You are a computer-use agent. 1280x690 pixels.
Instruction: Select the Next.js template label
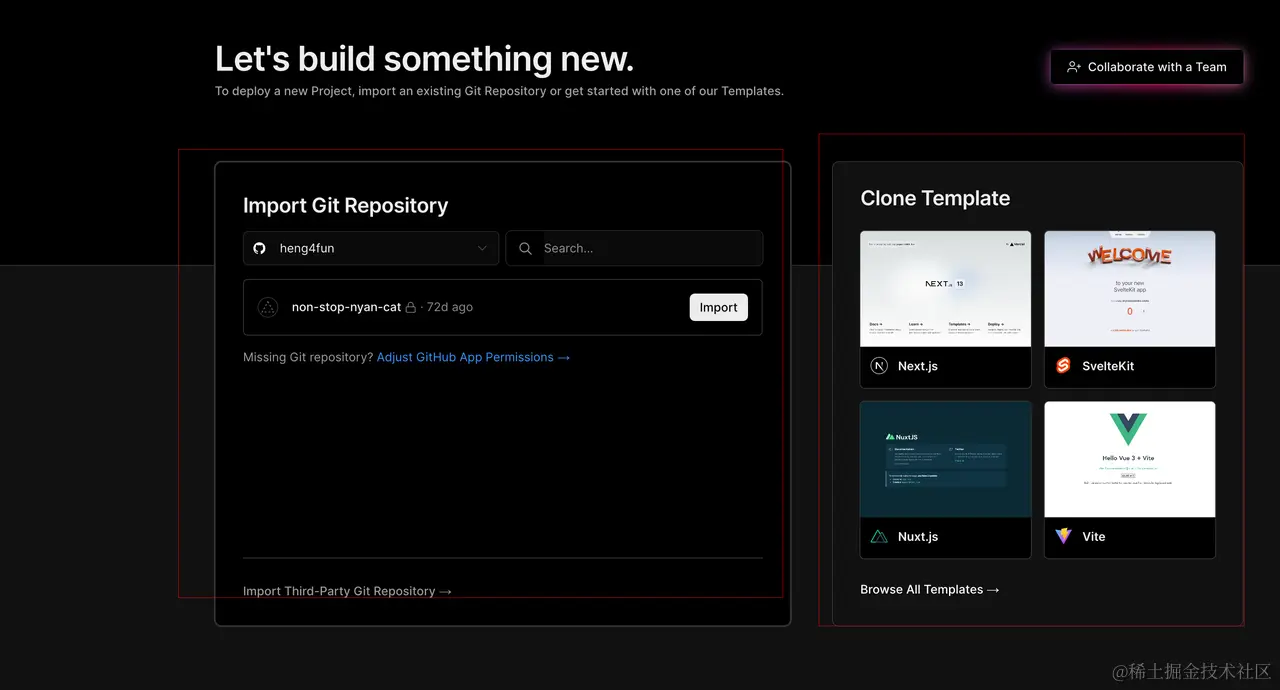point(918,366)
